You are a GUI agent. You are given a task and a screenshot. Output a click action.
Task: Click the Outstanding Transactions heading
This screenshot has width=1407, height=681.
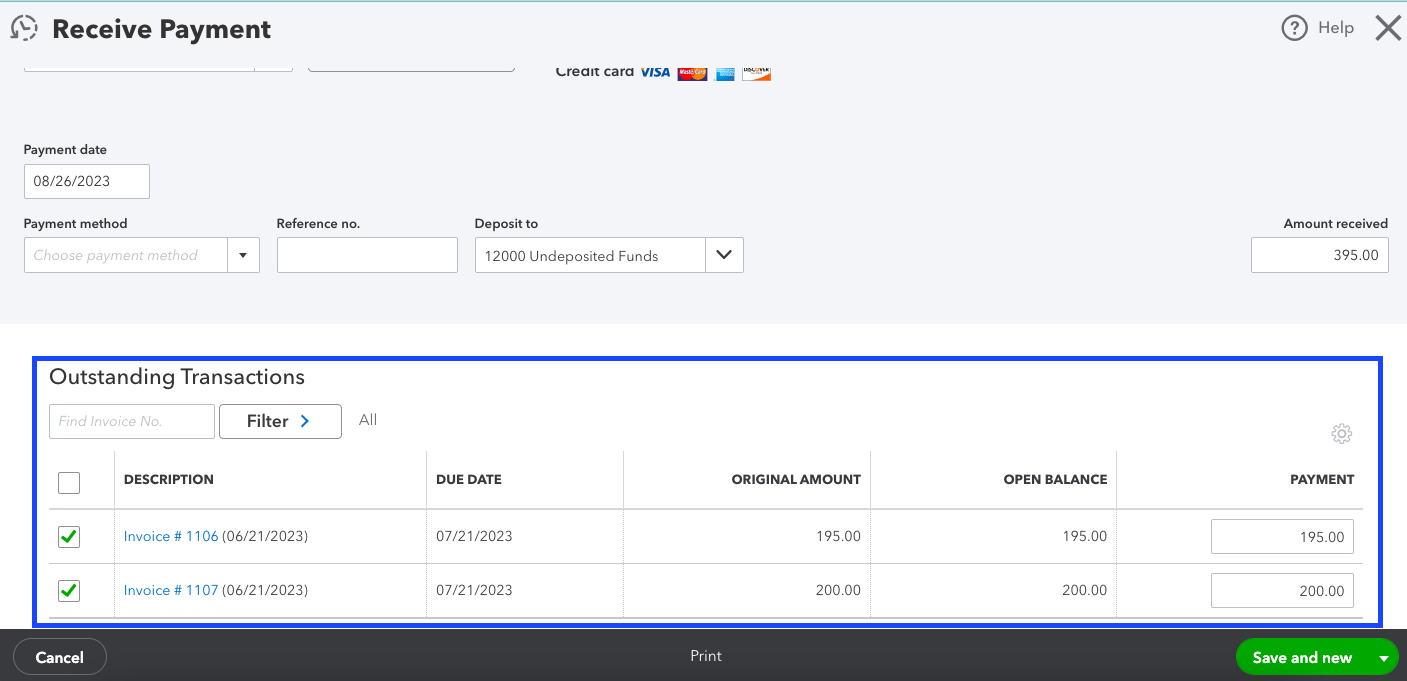[177, 377]
